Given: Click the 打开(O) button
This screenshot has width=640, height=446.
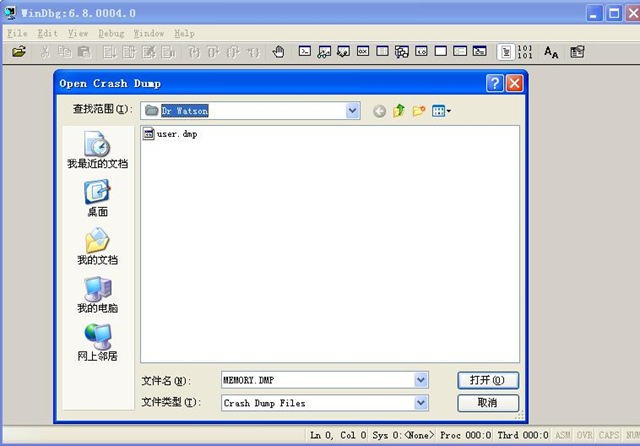Looking at the screenshot, I should click(x=488, y=380).
